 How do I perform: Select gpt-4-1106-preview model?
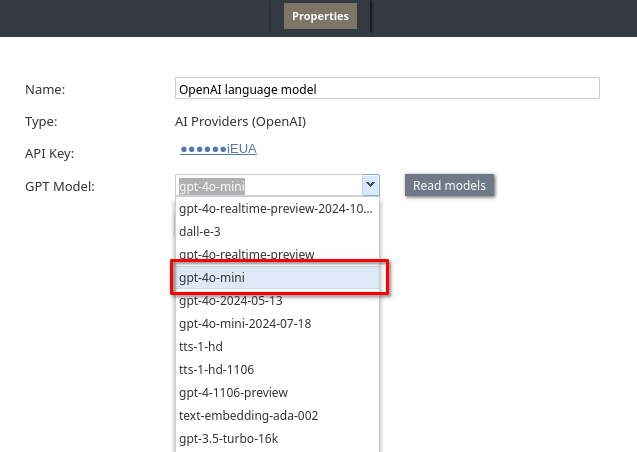pos(277,393)
